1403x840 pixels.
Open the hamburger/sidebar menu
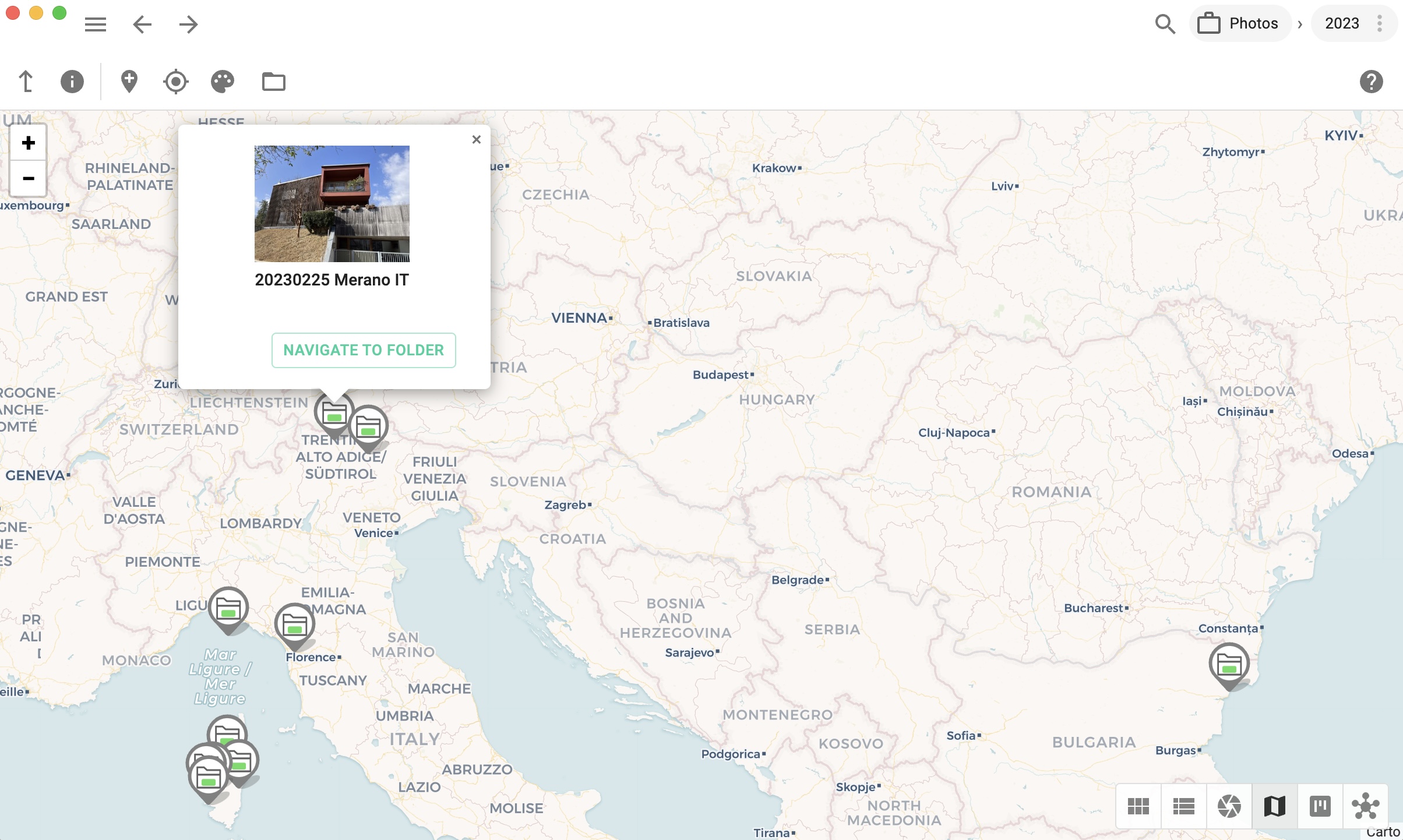pos(95,23)
